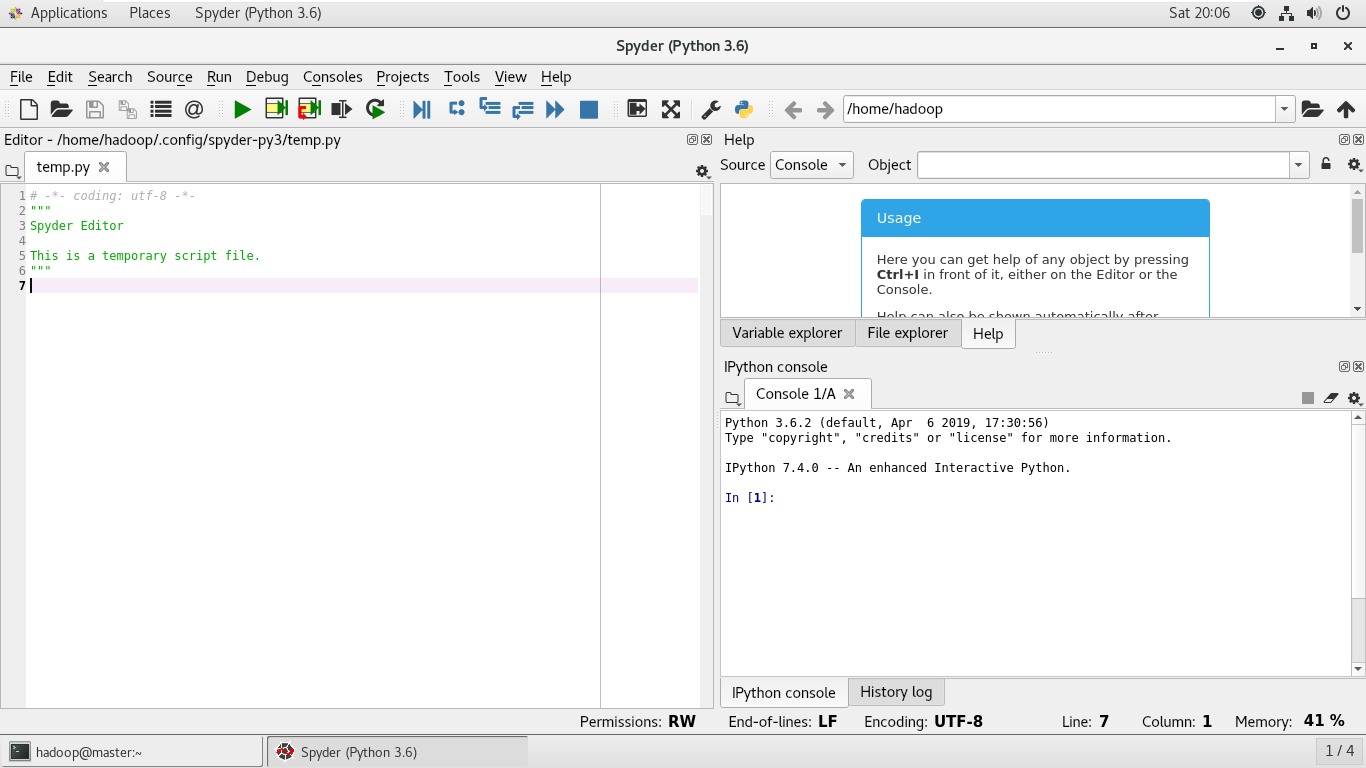Toggle fullscreen mode icon

pyautogui.click(x=670, y=109)
